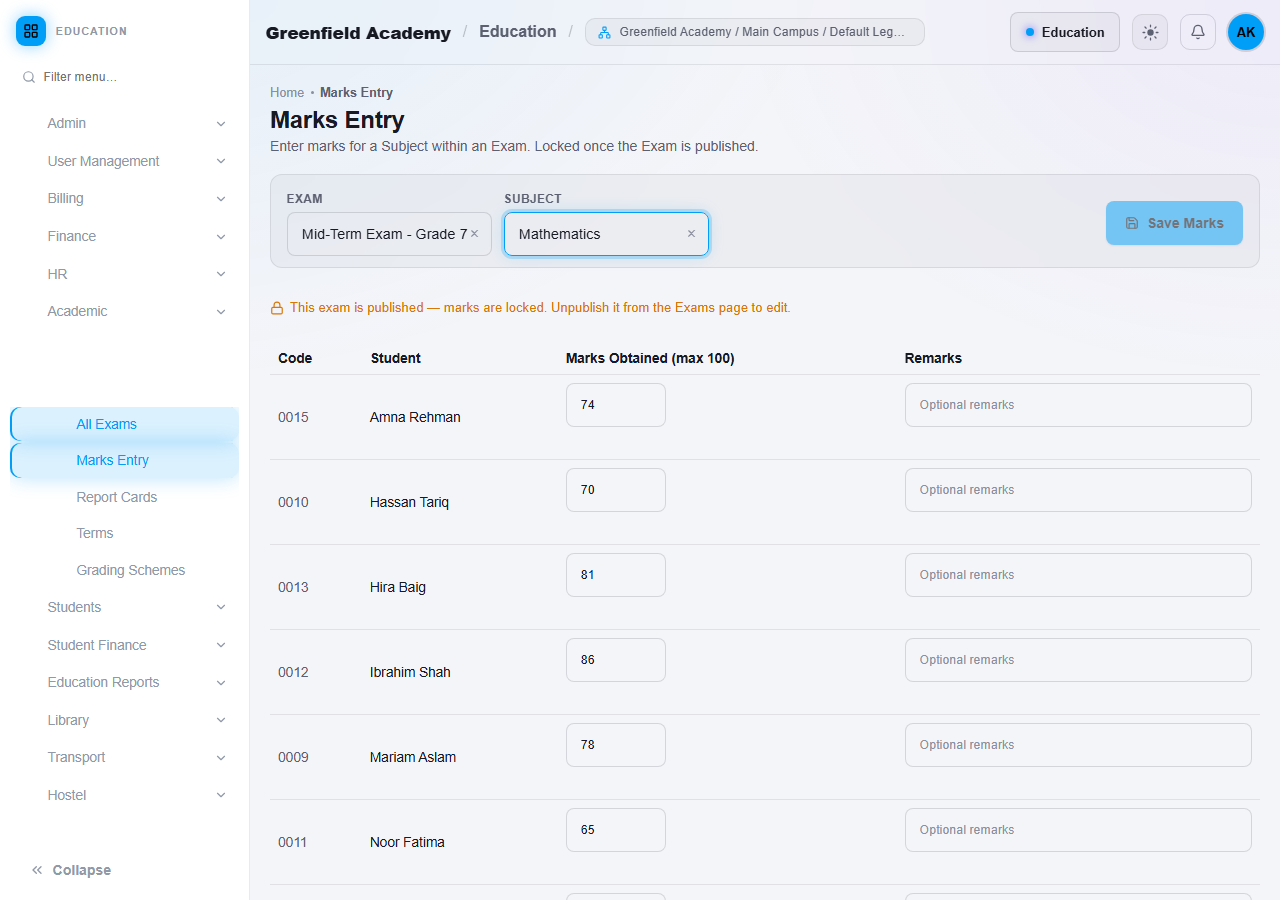
Task: Click Noor Fatima's marks field showing 65
Action: pos(616,830)
